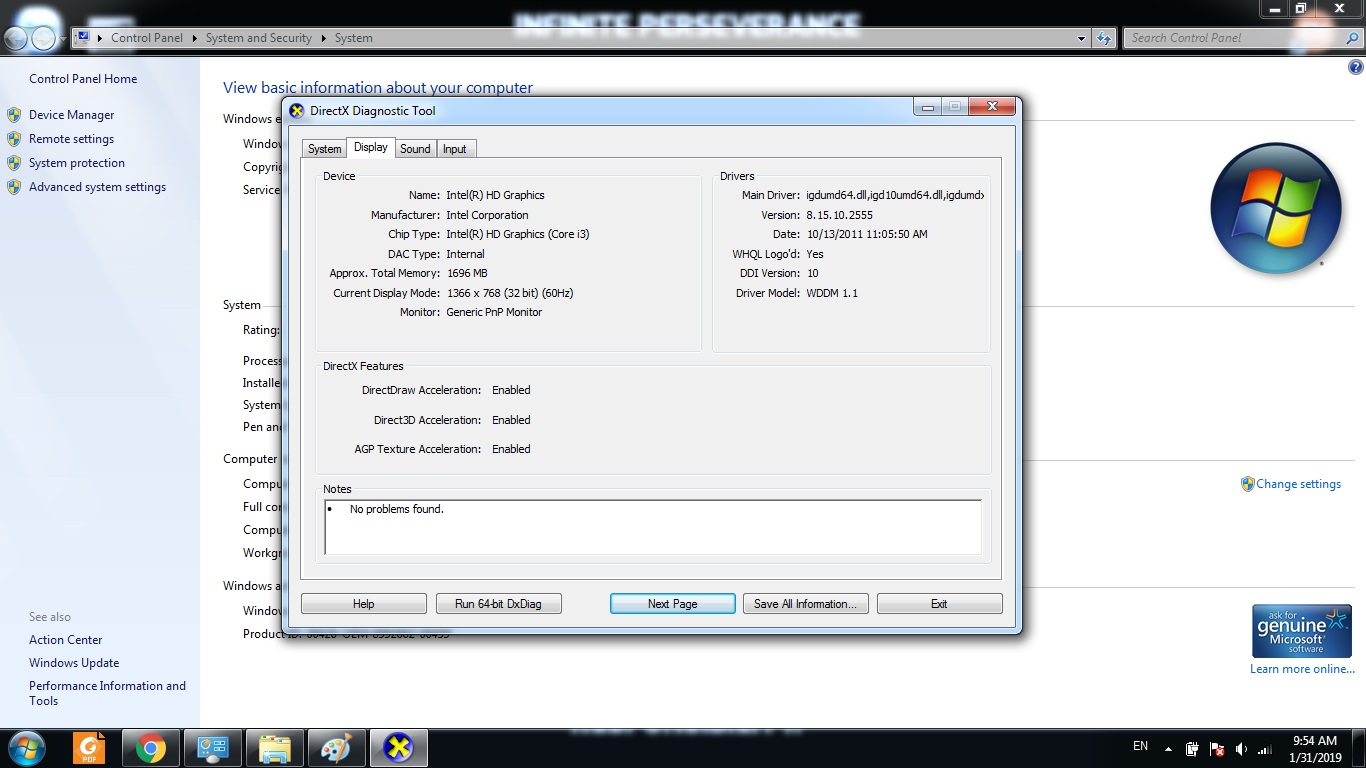Image resolution: width=1366 pixels, height=768 pixels.
Task: Open recent pages dropdown beside navigation arrows
Action: tap(64, 39)
